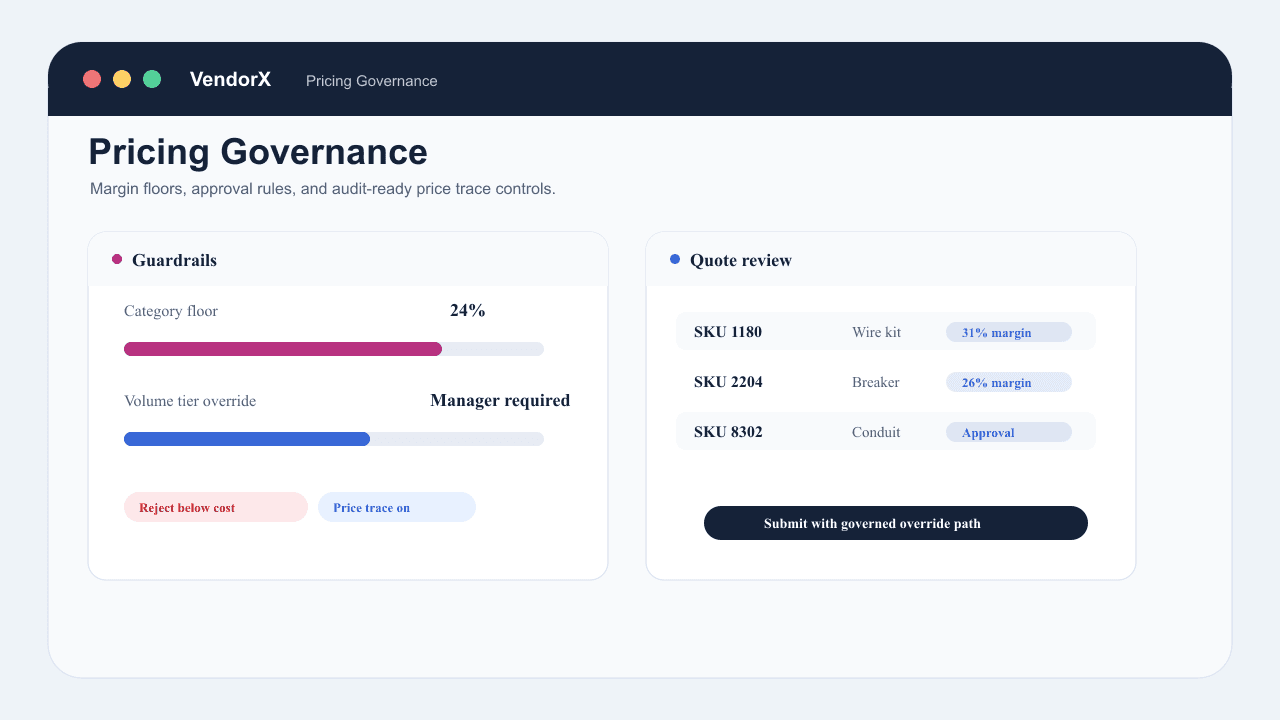
Task: Toggle the Price trace on chip
Action: 397,507
